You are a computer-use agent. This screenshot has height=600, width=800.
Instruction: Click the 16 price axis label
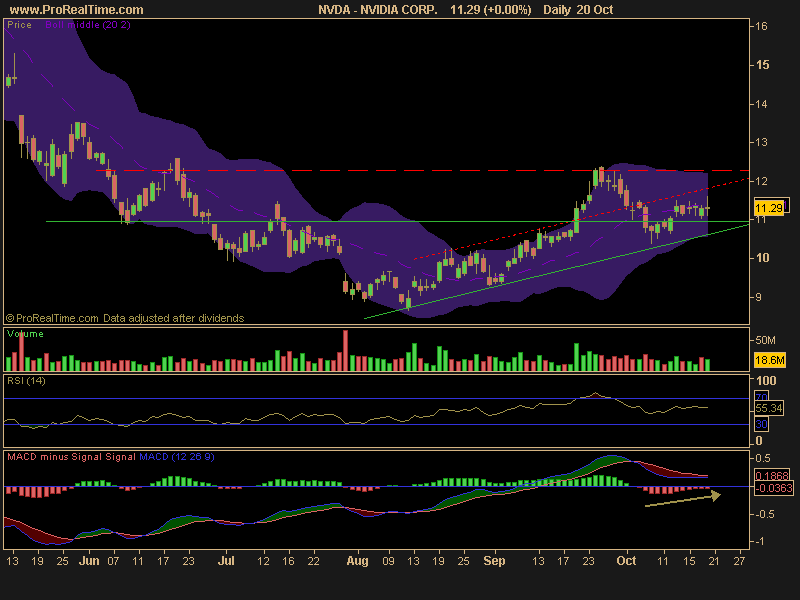pos(761,27)
